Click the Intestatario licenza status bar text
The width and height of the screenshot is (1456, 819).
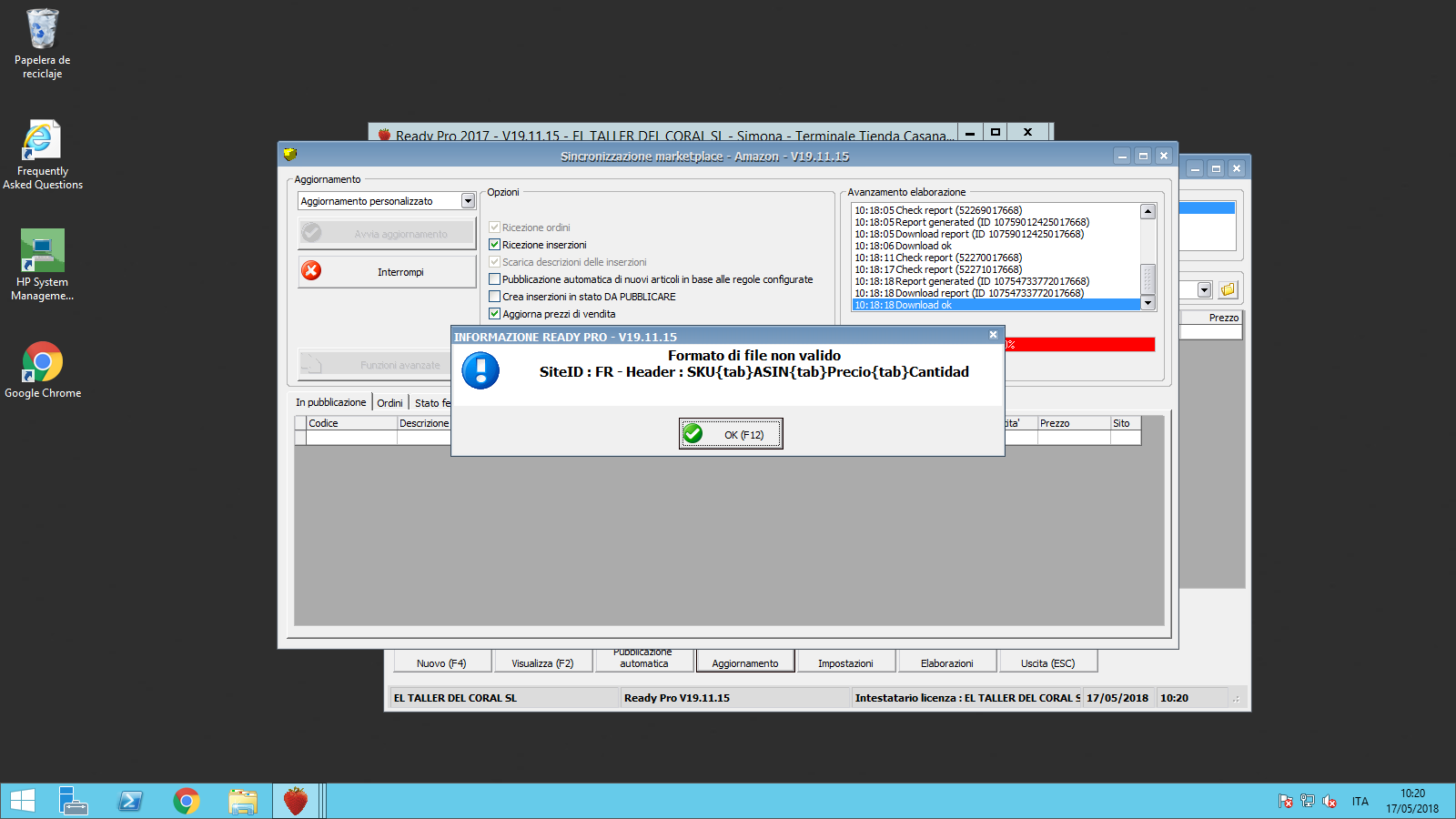click(967, 698)
